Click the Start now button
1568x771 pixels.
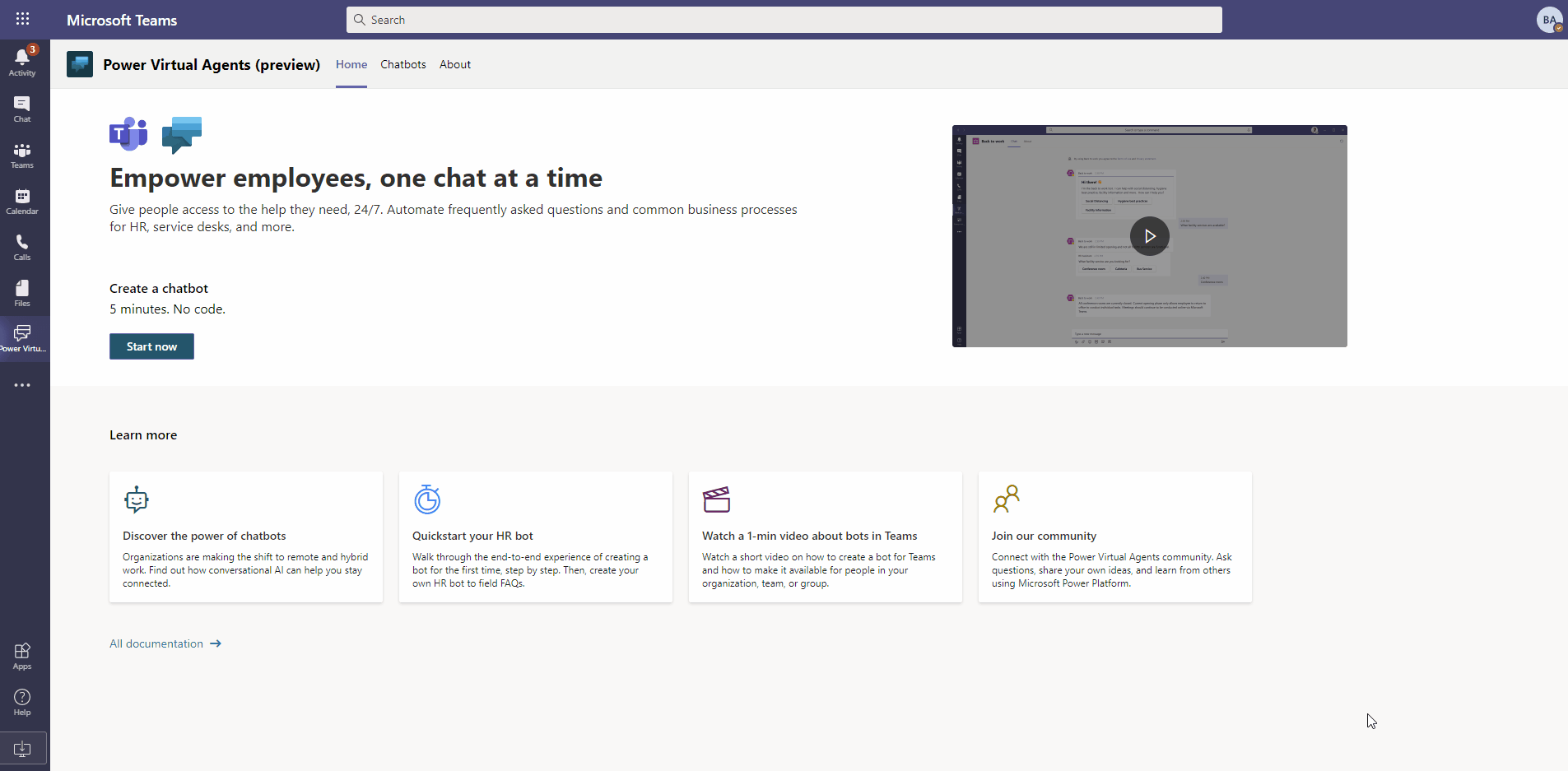coord(151,346)
